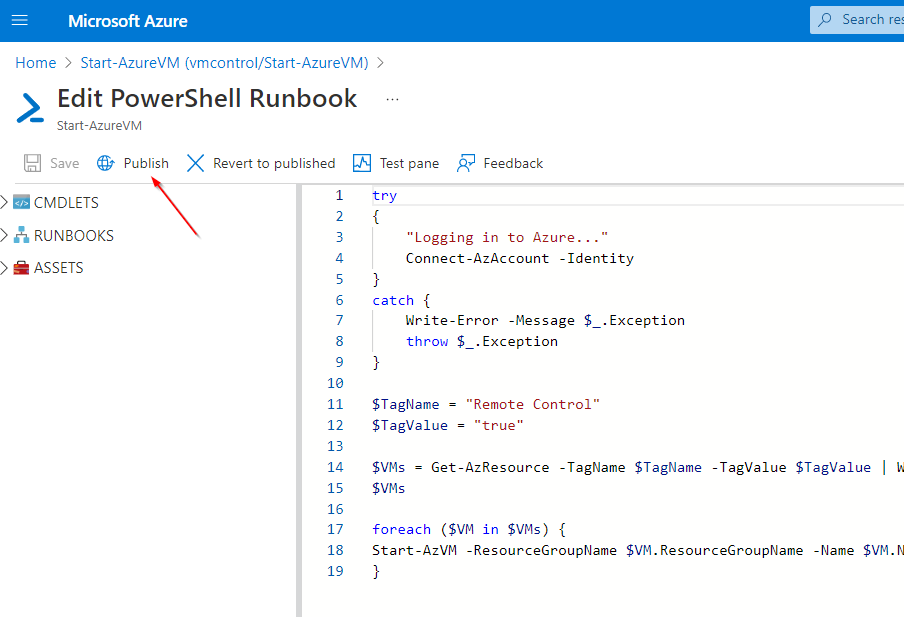The height and width of the screenshot is (617, 904).
Task: Click the CMDLETS code icon
Action: pos(21,202)
